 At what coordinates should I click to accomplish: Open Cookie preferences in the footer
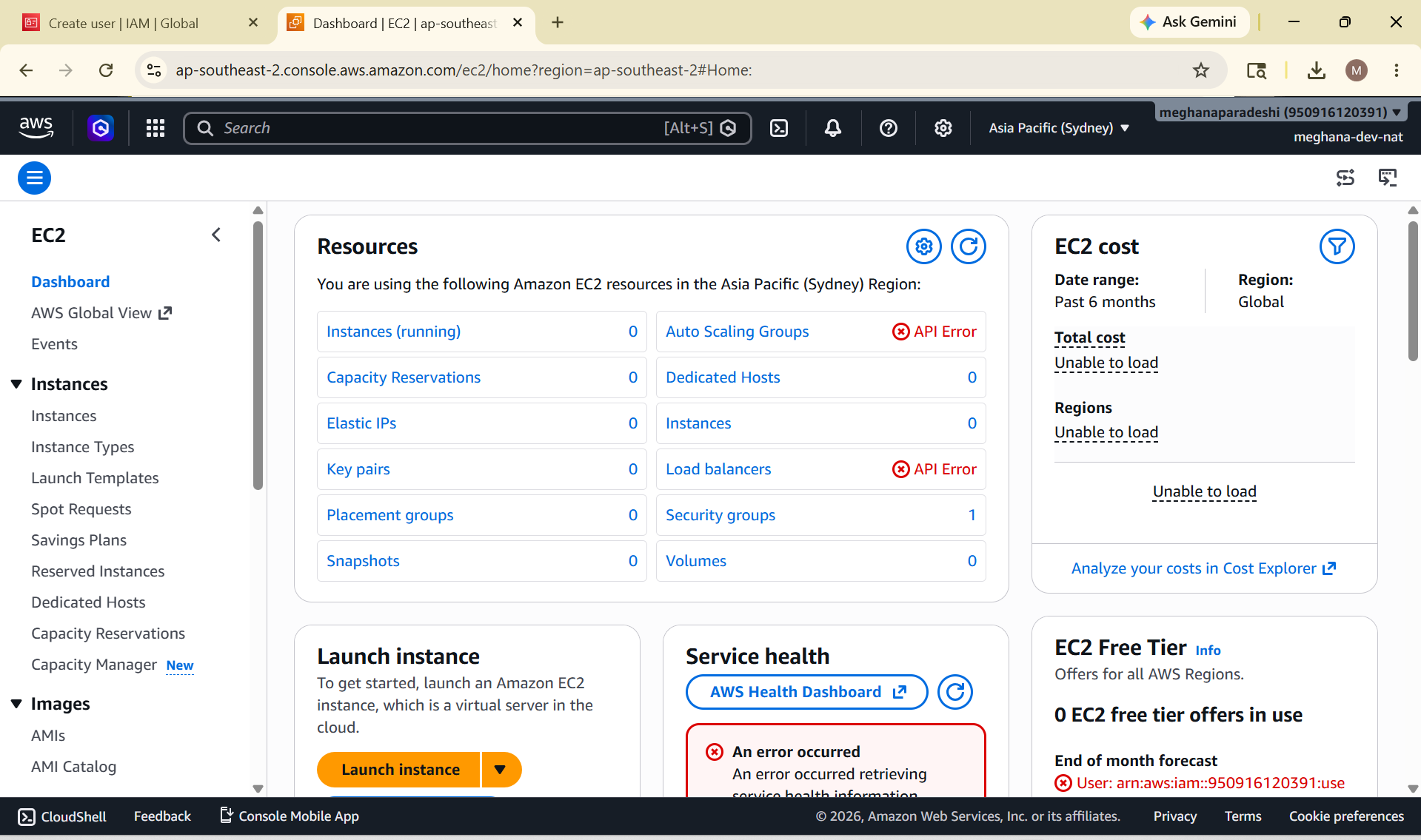click(x=1346, y=816)
